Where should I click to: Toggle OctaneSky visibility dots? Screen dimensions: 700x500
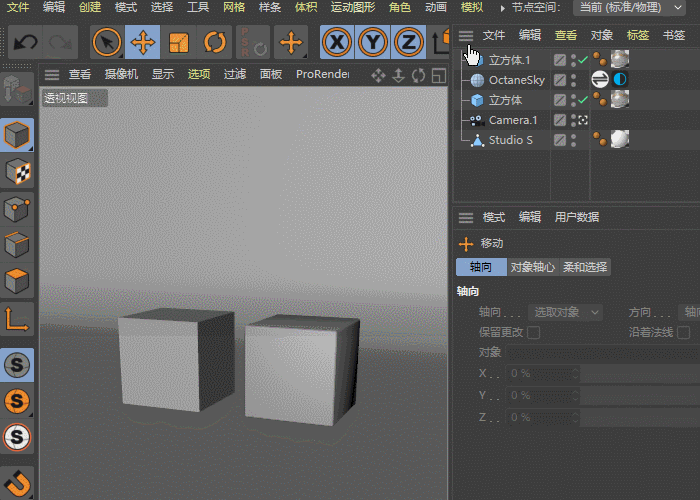pos(573,80)
